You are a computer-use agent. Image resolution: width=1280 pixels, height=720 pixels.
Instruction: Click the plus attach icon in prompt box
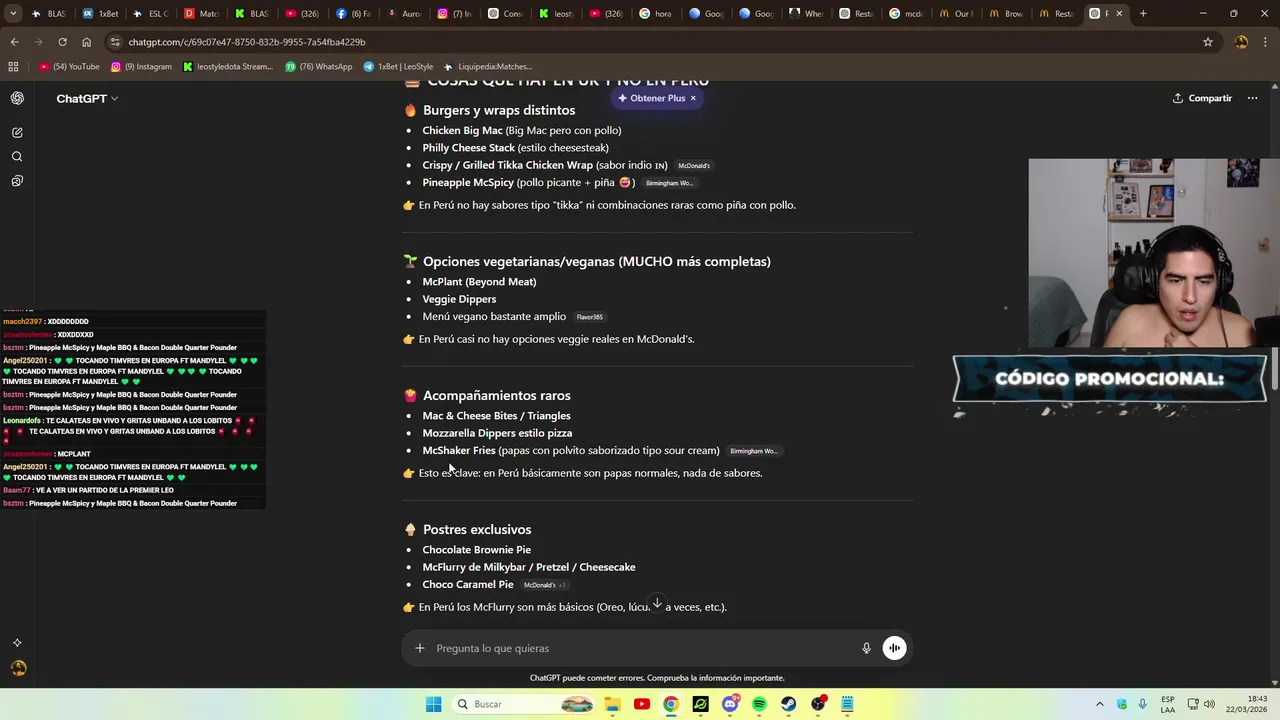tap(420, 648)
